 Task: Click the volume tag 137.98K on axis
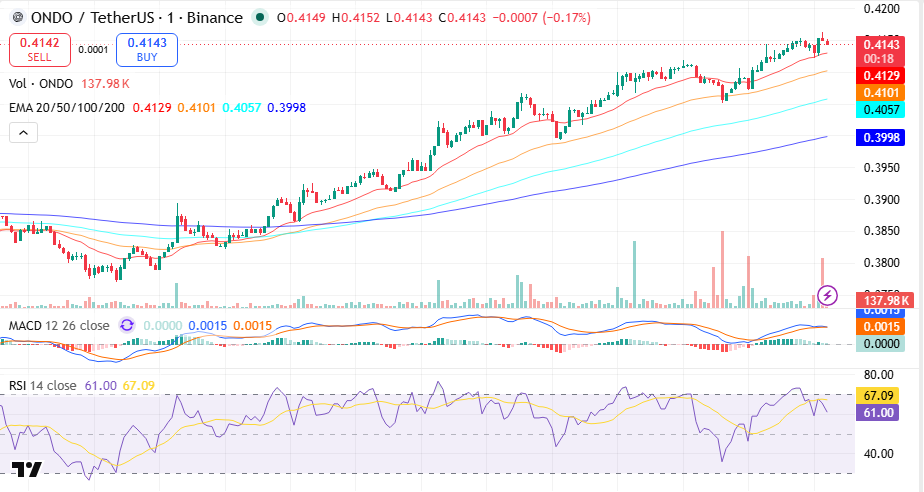click(x=885, y=301)
